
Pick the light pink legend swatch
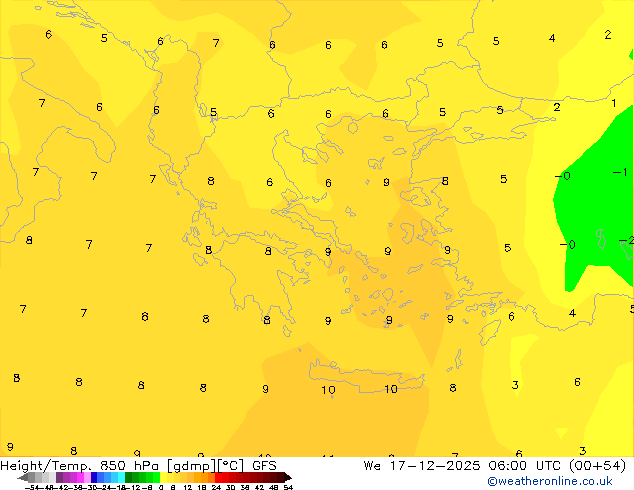coord(87,477)
